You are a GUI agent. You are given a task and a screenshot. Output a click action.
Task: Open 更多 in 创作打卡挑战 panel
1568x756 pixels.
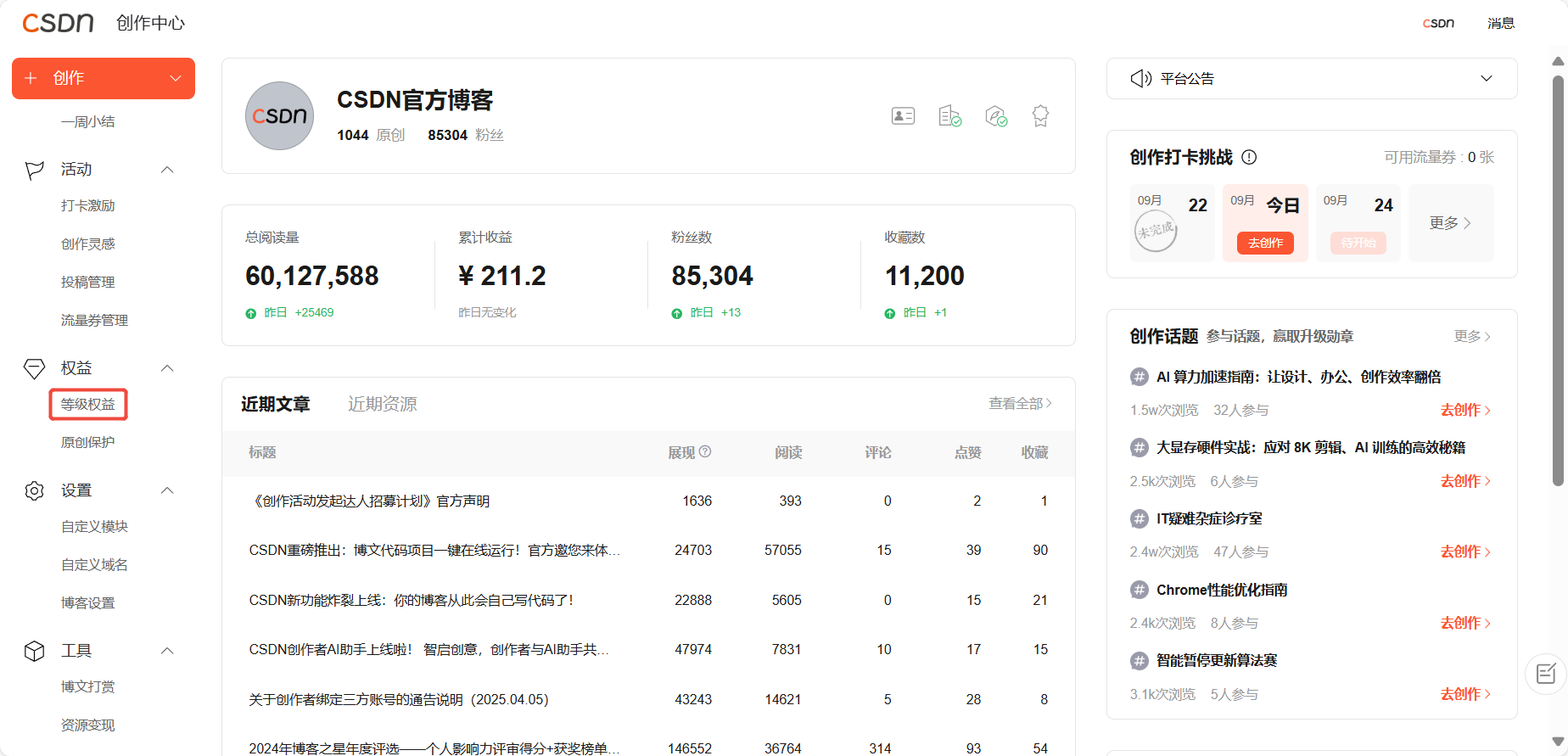tap(1450, 223)
